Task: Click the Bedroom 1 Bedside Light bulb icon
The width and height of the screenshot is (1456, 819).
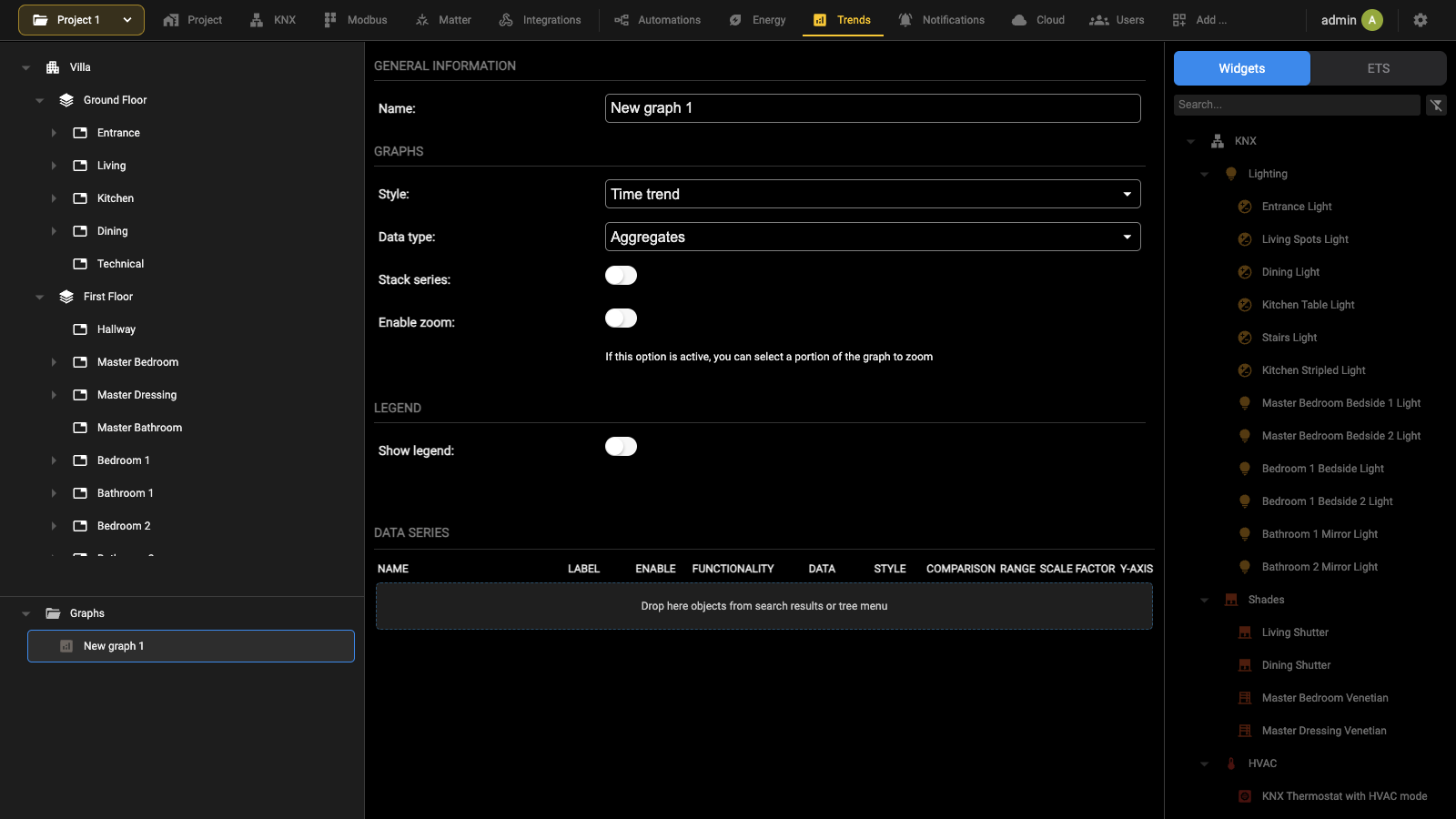Action: (x=1245, y=469)
